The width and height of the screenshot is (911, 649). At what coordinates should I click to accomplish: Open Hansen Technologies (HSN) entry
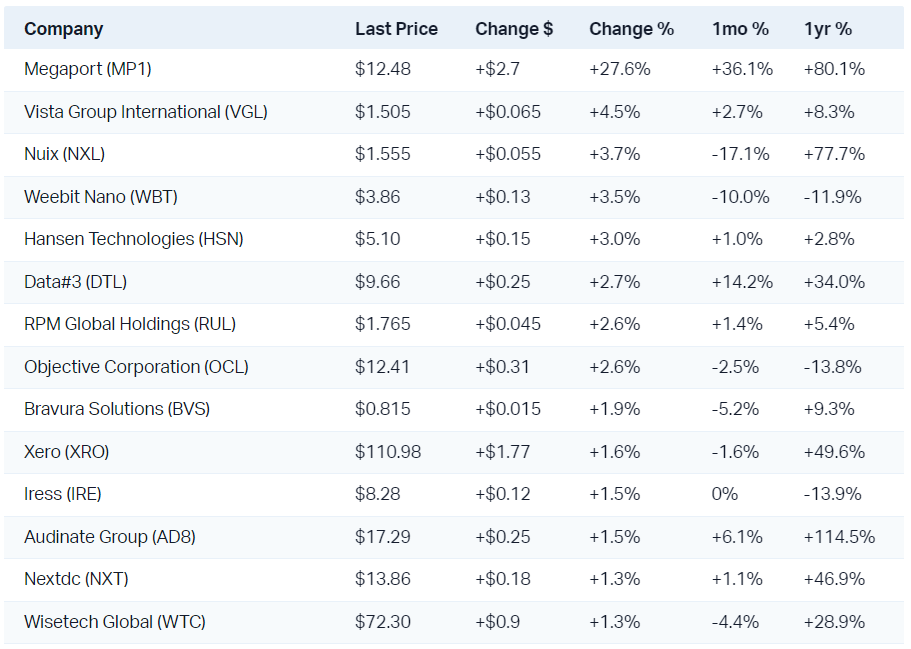tap(134, 239)
